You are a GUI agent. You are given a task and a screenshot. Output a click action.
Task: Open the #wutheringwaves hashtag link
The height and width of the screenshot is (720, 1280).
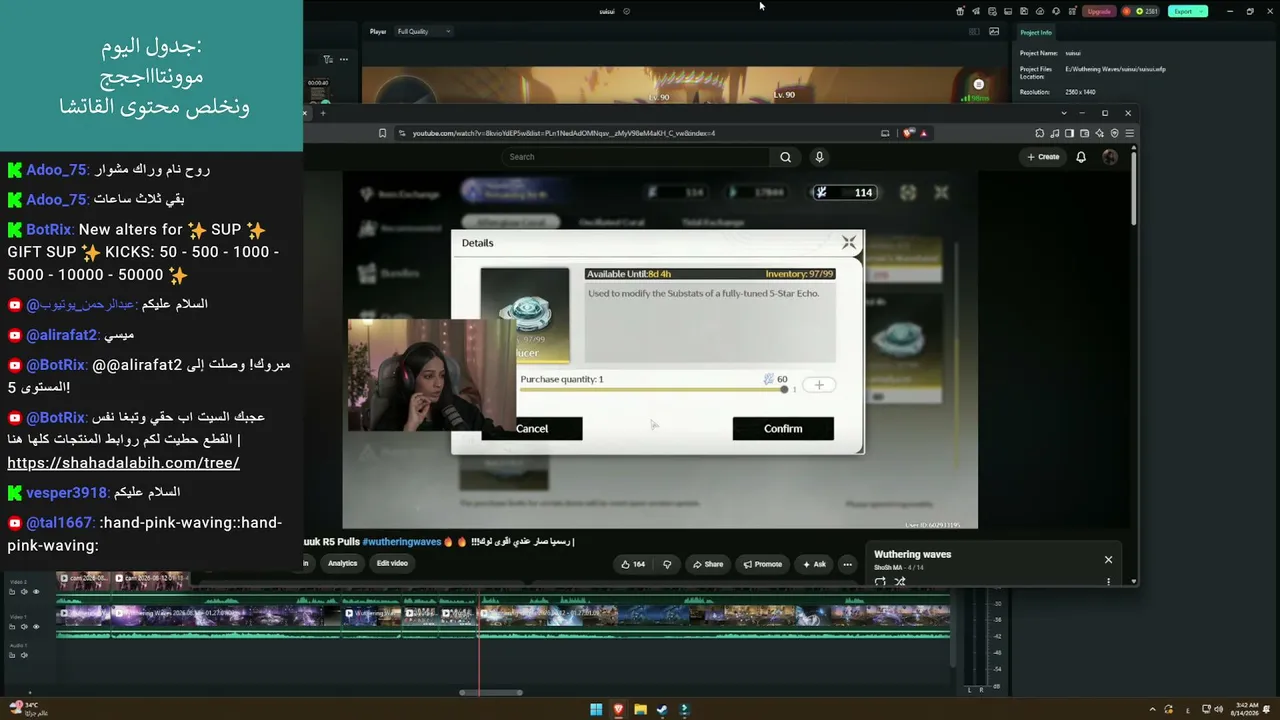(x=402, y=542)
